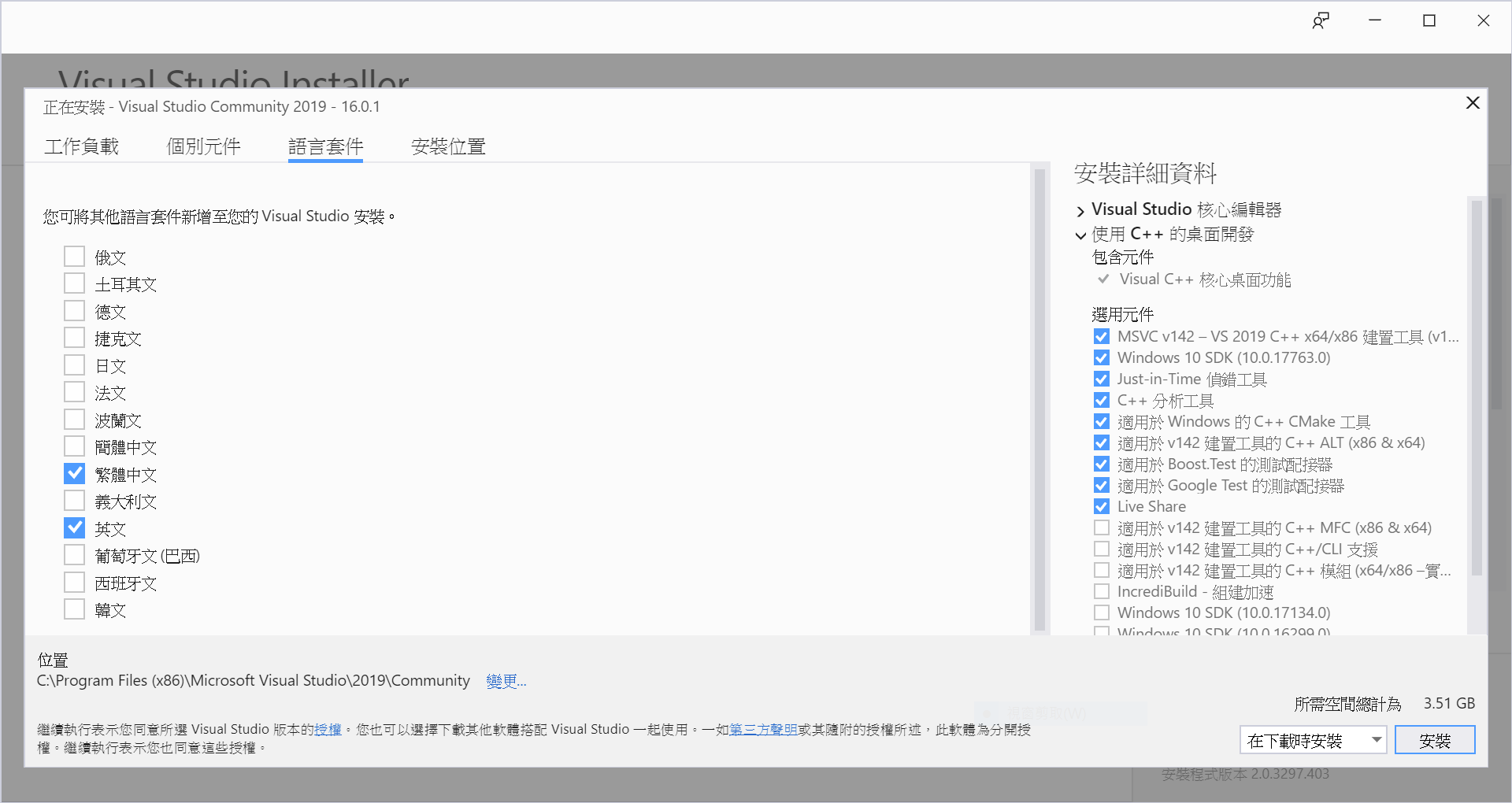This screenshot has height=803, width=1512.
Task: Check Windows 10 SDK (10.0.17134.0)
Action: click(x=1102, y=613)
